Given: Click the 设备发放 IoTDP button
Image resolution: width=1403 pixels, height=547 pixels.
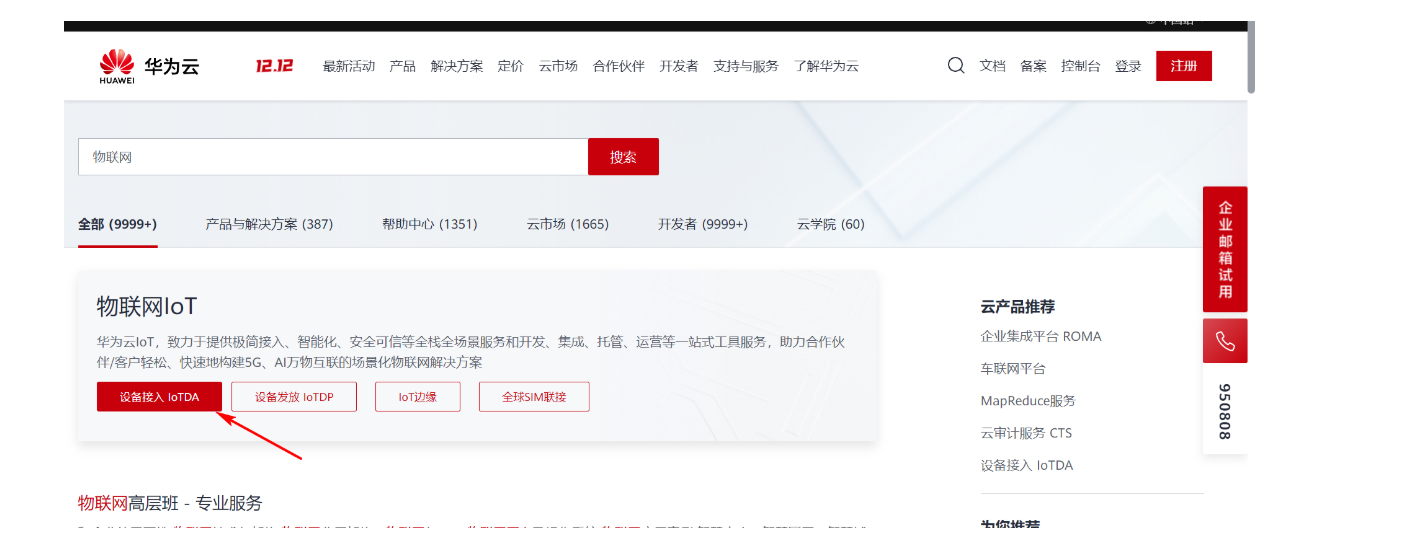Looking at the screenshot, I should click(x=294, y=397).
